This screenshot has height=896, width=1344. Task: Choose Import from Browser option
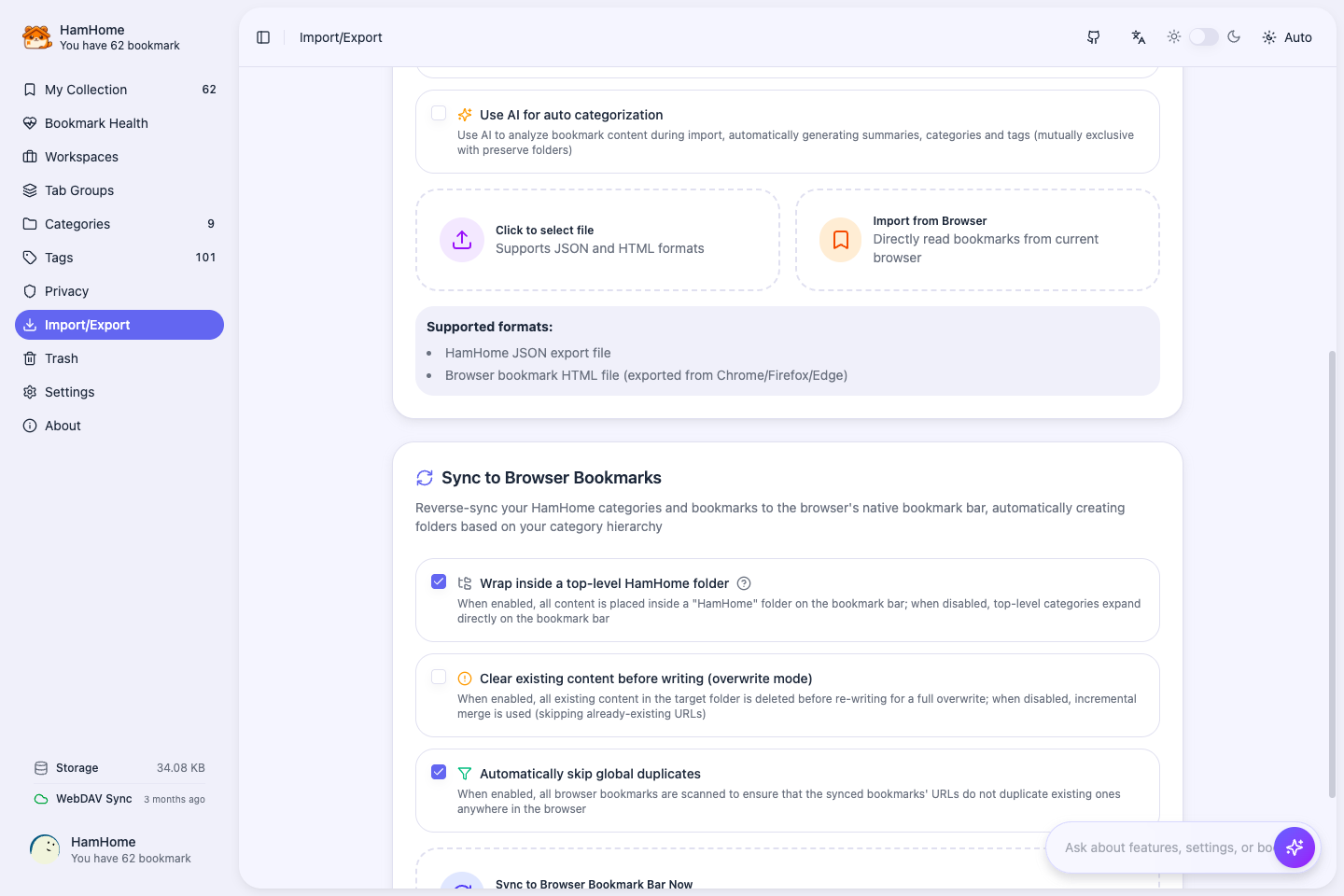(977, 240)
